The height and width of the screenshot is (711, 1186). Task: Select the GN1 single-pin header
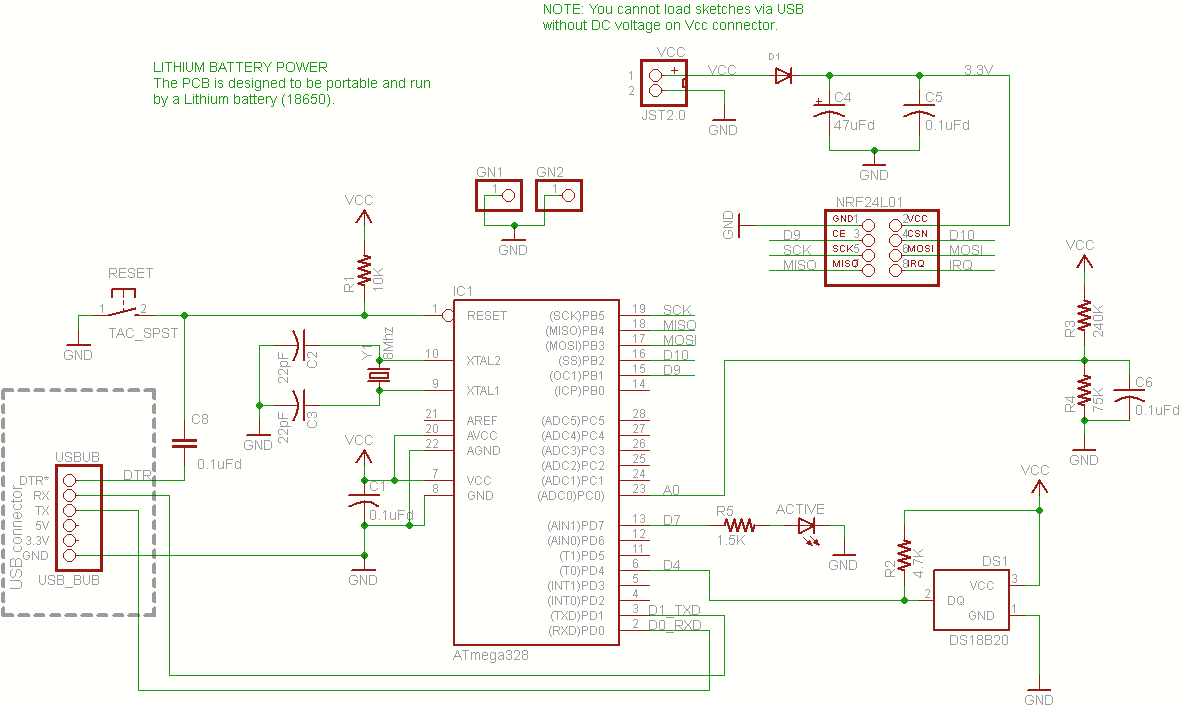pos(497,195)
